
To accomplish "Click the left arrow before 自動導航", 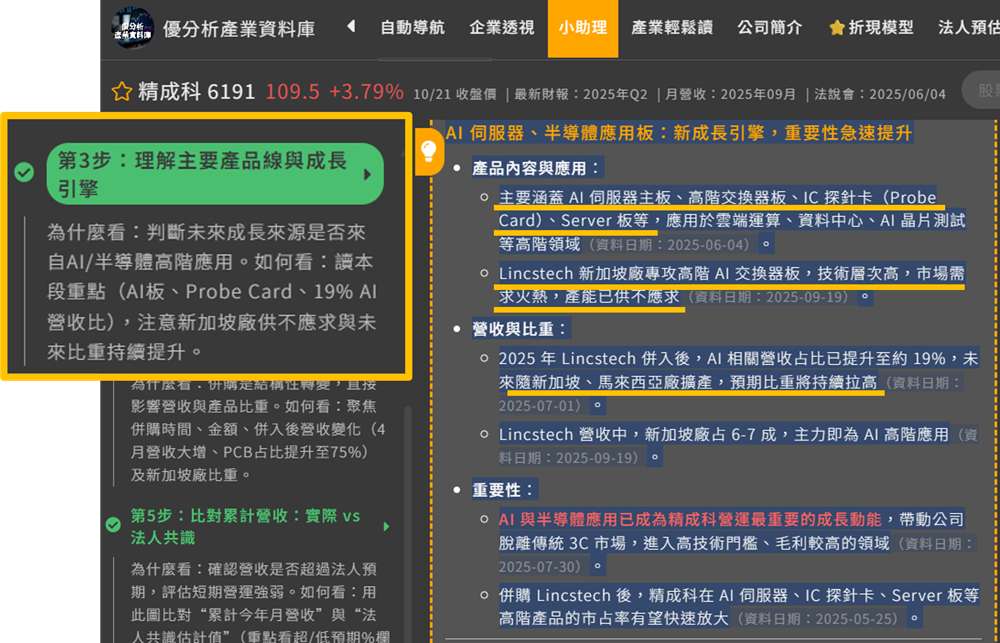I will coord(351,27).
